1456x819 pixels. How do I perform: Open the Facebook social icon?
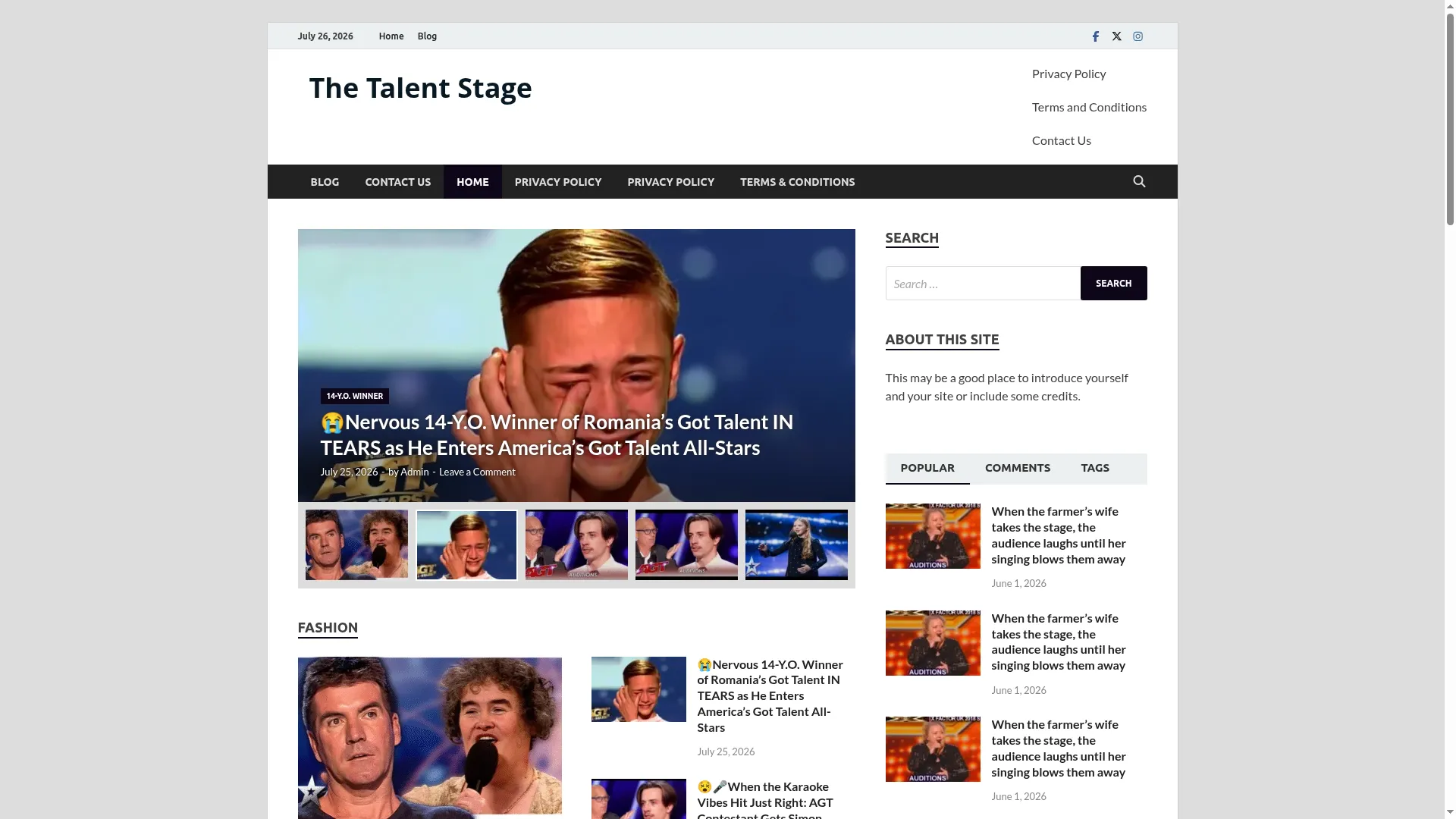click(1095, 36)
